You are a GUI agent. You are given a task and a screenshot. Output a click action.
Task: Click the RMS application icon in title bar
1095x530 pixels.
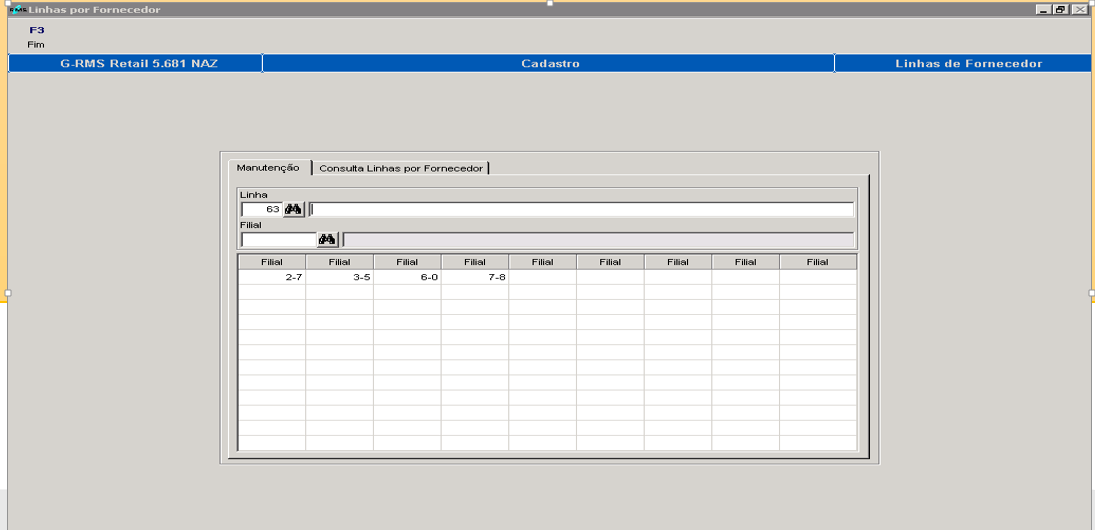pyautogui.click(x=17, y=10)
